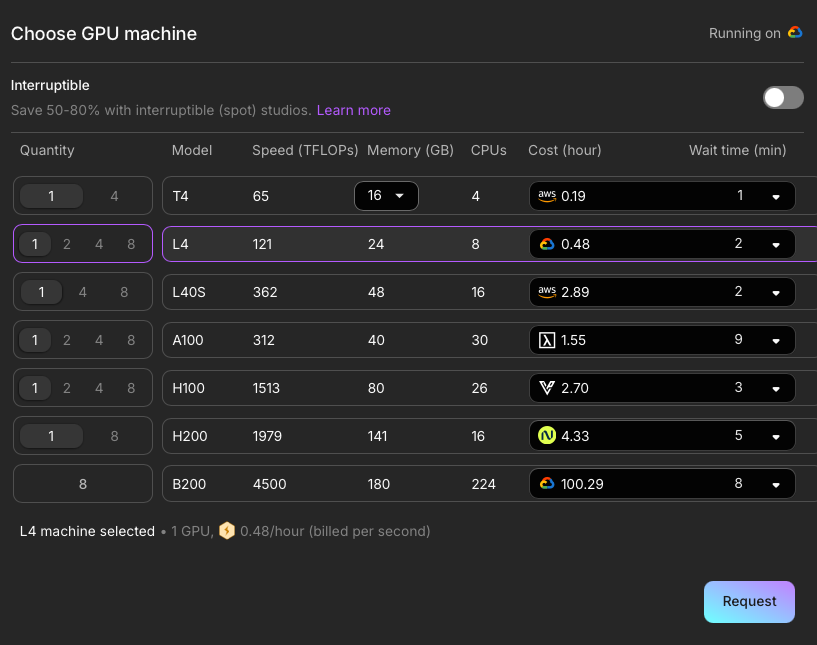
Task: Click the Google Cloud logo in L4 cost cell
Action: click(547, 244)
